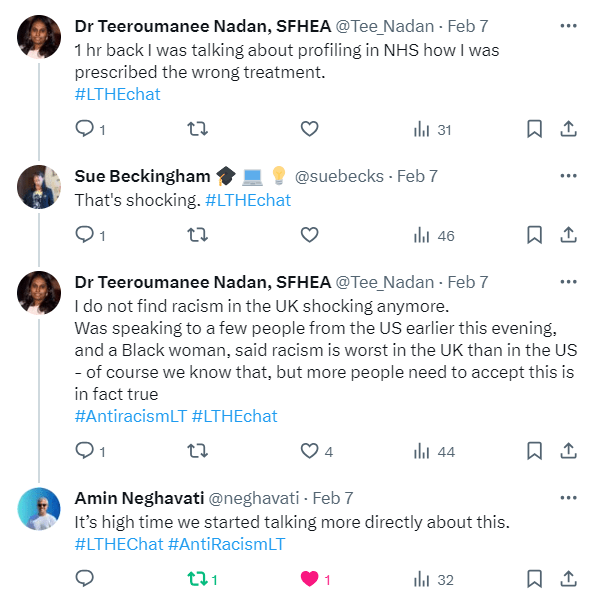Undo retweet on Amin Neghavati's tweet

point(198,579)
